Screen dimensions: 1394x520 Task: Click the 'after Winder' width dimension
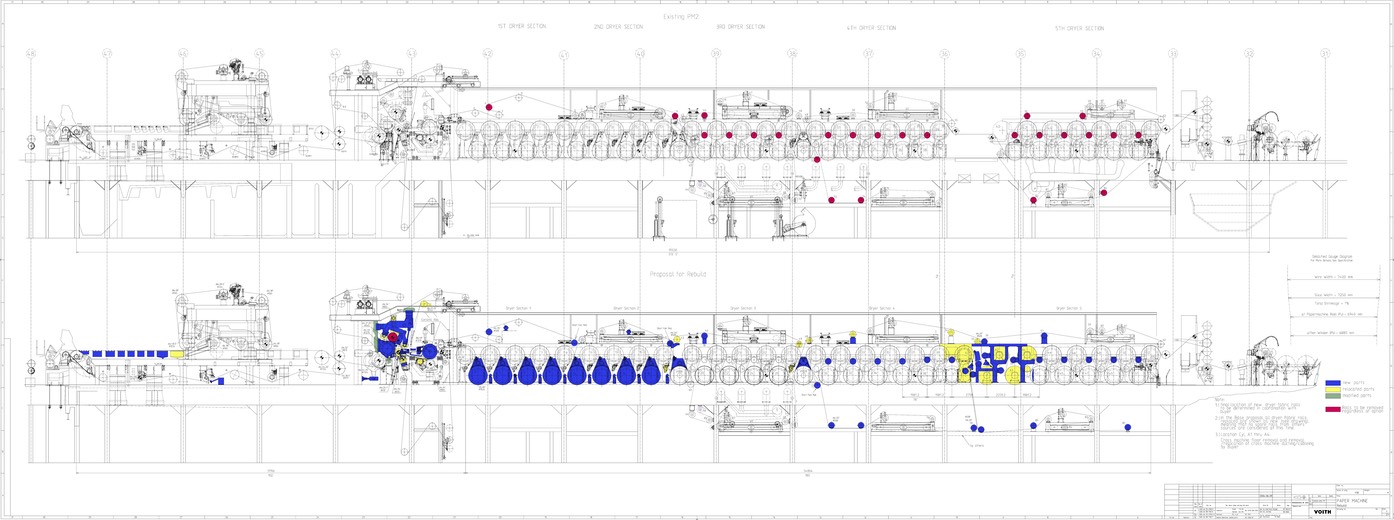pos(1331,333)
